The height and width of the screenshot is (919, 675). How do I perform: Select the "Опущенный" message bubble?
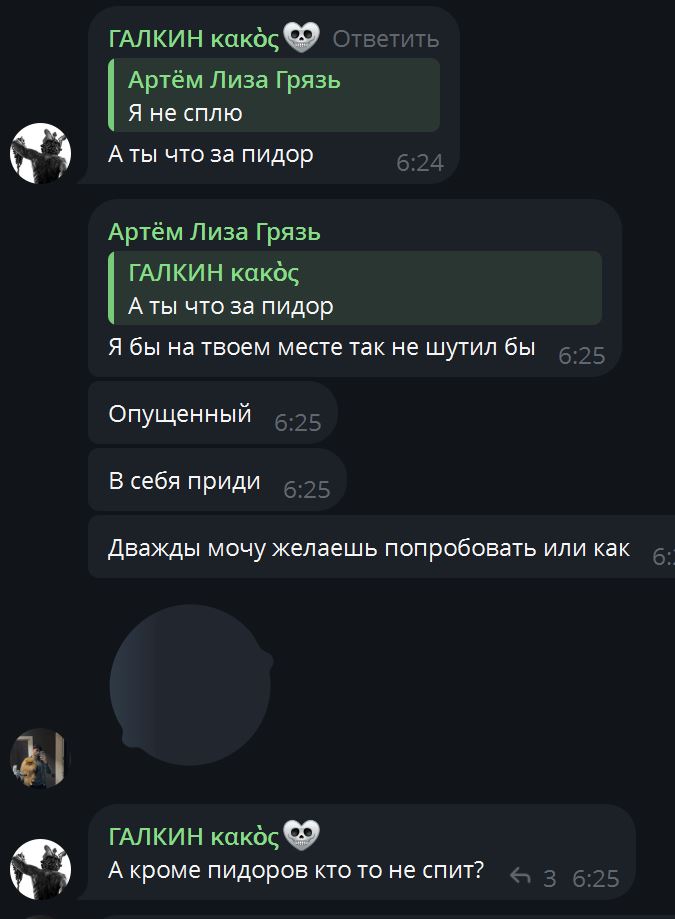coord(213,413)
